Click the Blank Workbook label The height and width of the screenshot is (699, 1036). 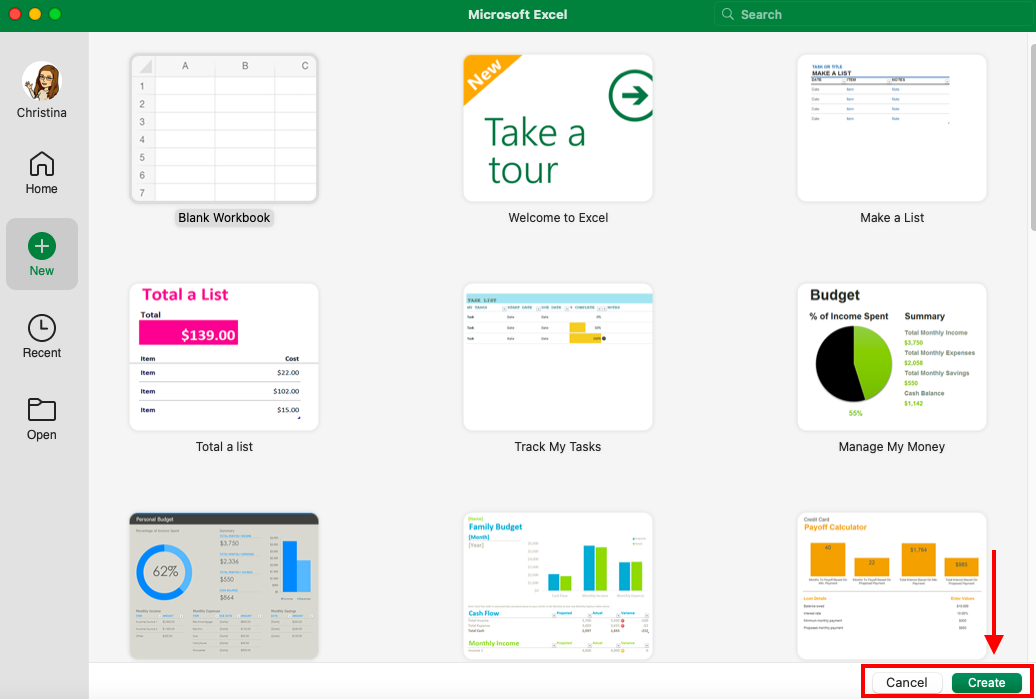[224, 218]
